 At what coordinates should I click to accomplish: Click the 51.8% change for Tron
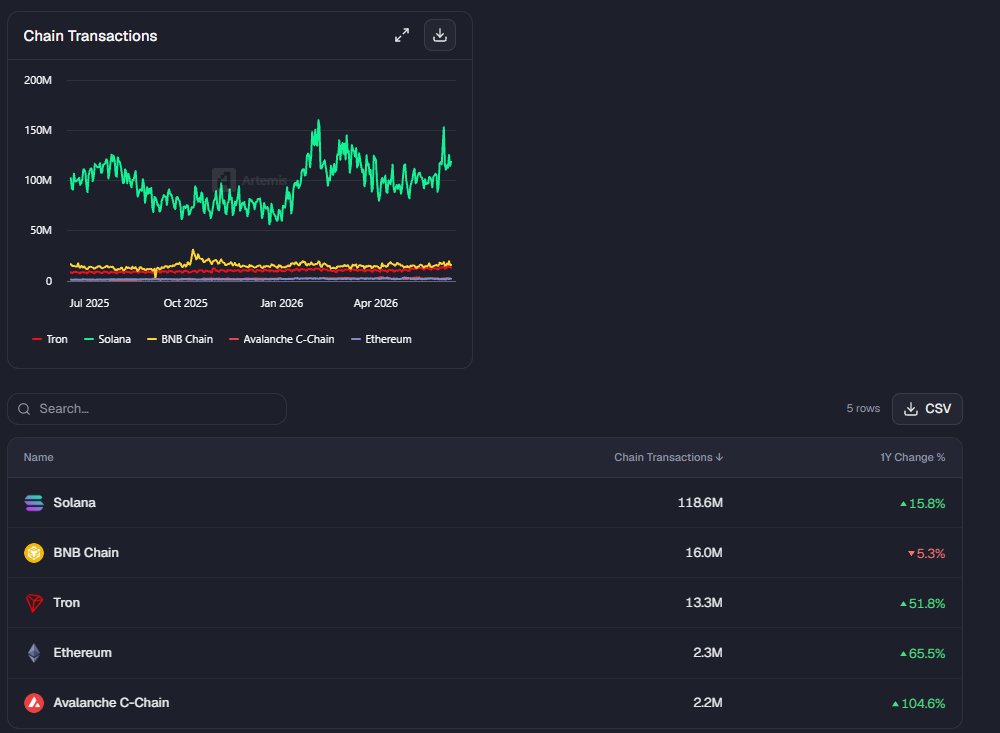pos(922,603)
